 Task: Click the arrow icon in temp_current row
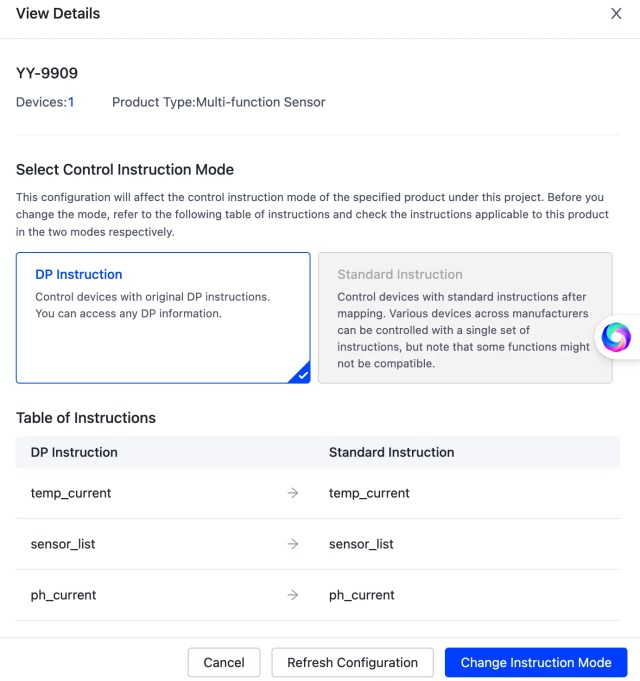point(293,493)
